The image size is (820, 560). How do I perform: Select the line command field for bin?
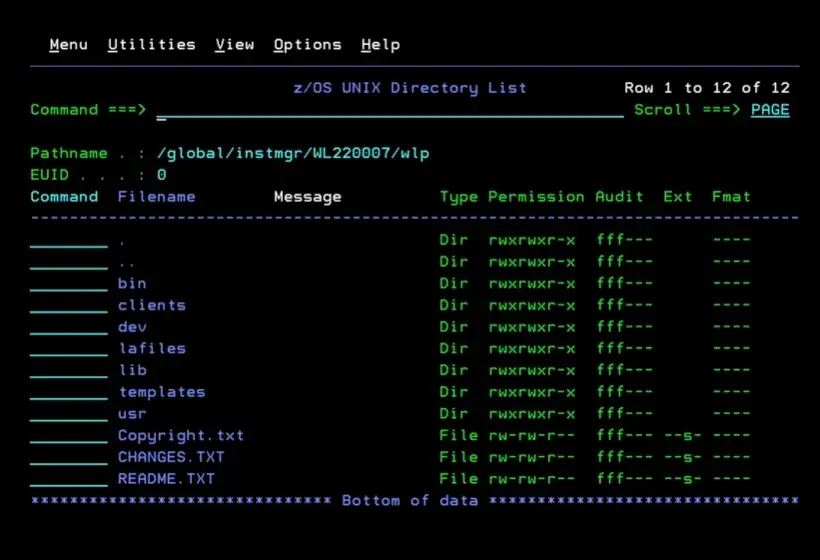69,284
